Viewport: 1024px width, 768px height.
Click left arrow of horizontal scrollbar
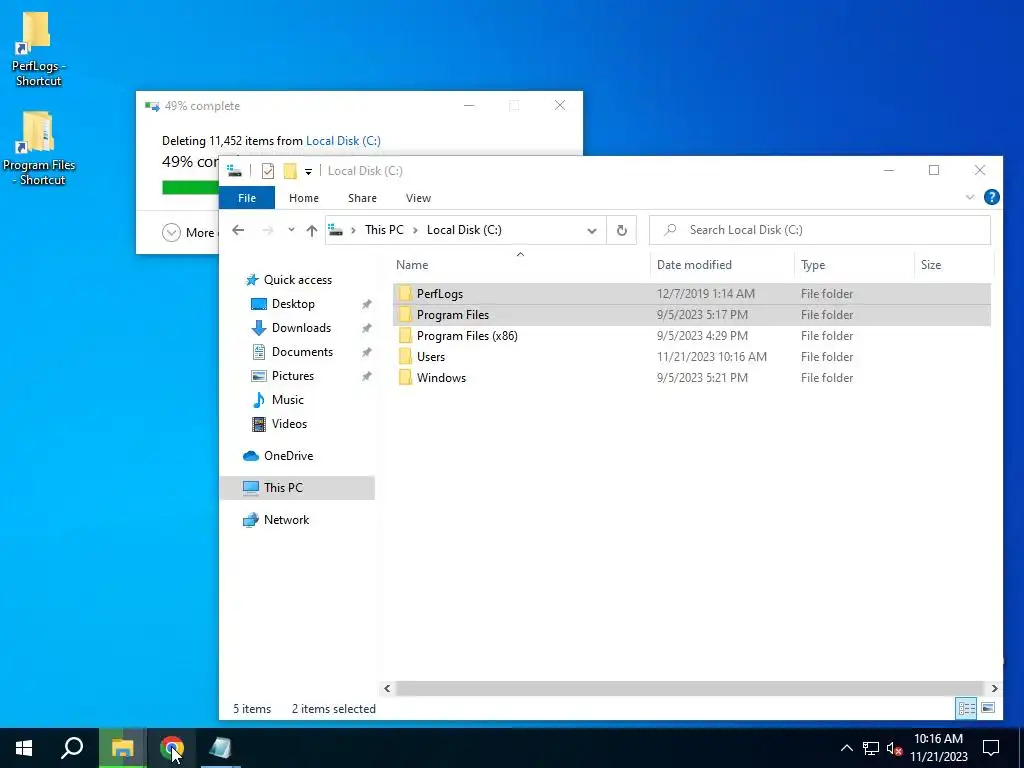click(387, 688)
